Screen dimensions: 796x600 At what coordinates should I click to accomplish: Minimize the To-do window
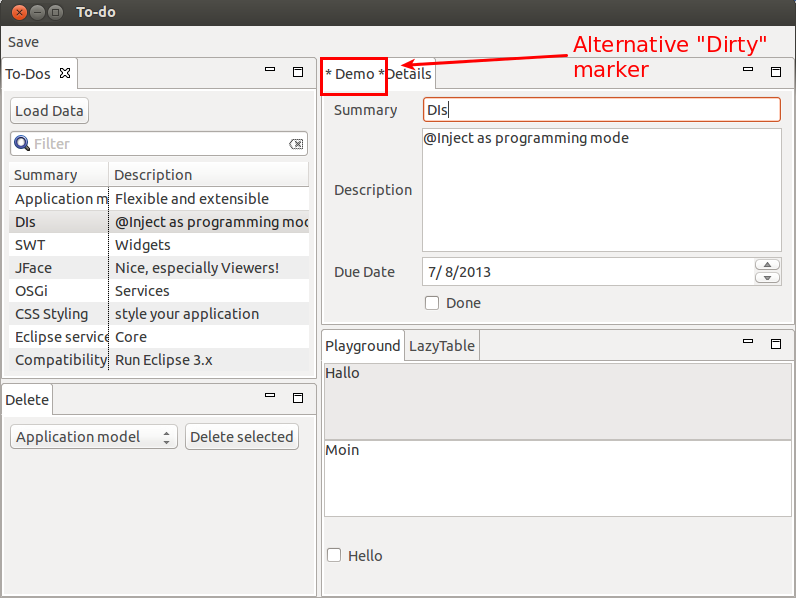point(38,12)
